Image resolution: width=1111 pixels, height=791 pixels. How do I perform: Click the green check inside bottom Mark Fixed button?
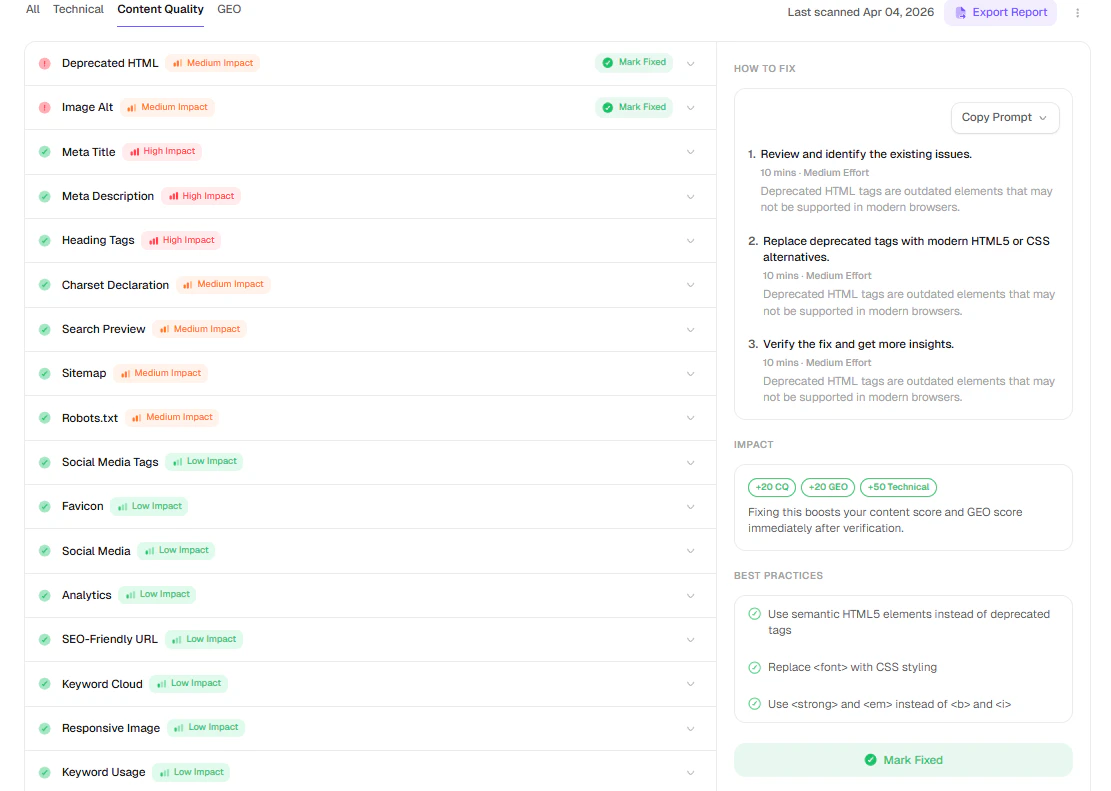[x=869, y=759]
